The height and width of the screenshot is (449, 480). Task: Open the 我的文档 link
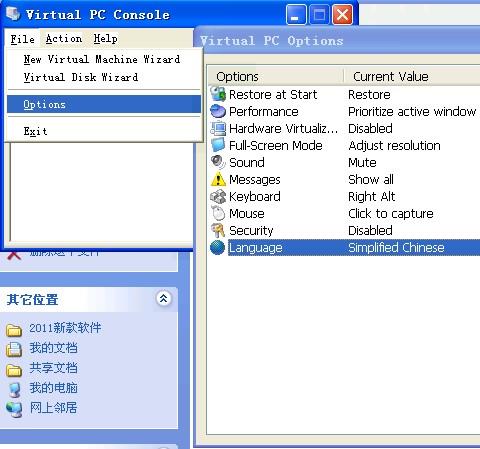(x=53, y=348)
